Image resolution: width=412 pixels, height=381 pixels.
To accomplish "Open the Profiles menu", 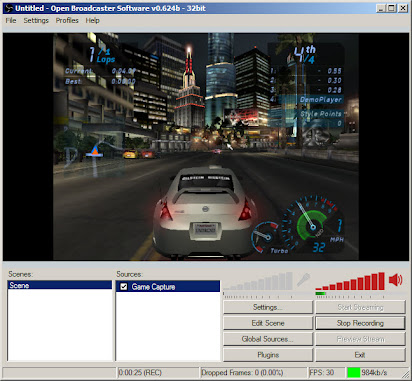I will [x=67, y=21].
